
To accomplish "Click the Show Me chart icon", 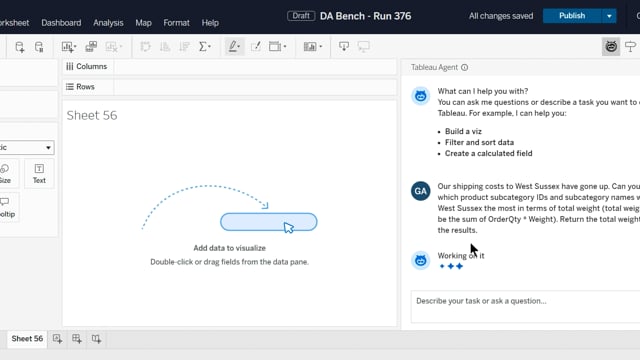I will coord(313,47).
